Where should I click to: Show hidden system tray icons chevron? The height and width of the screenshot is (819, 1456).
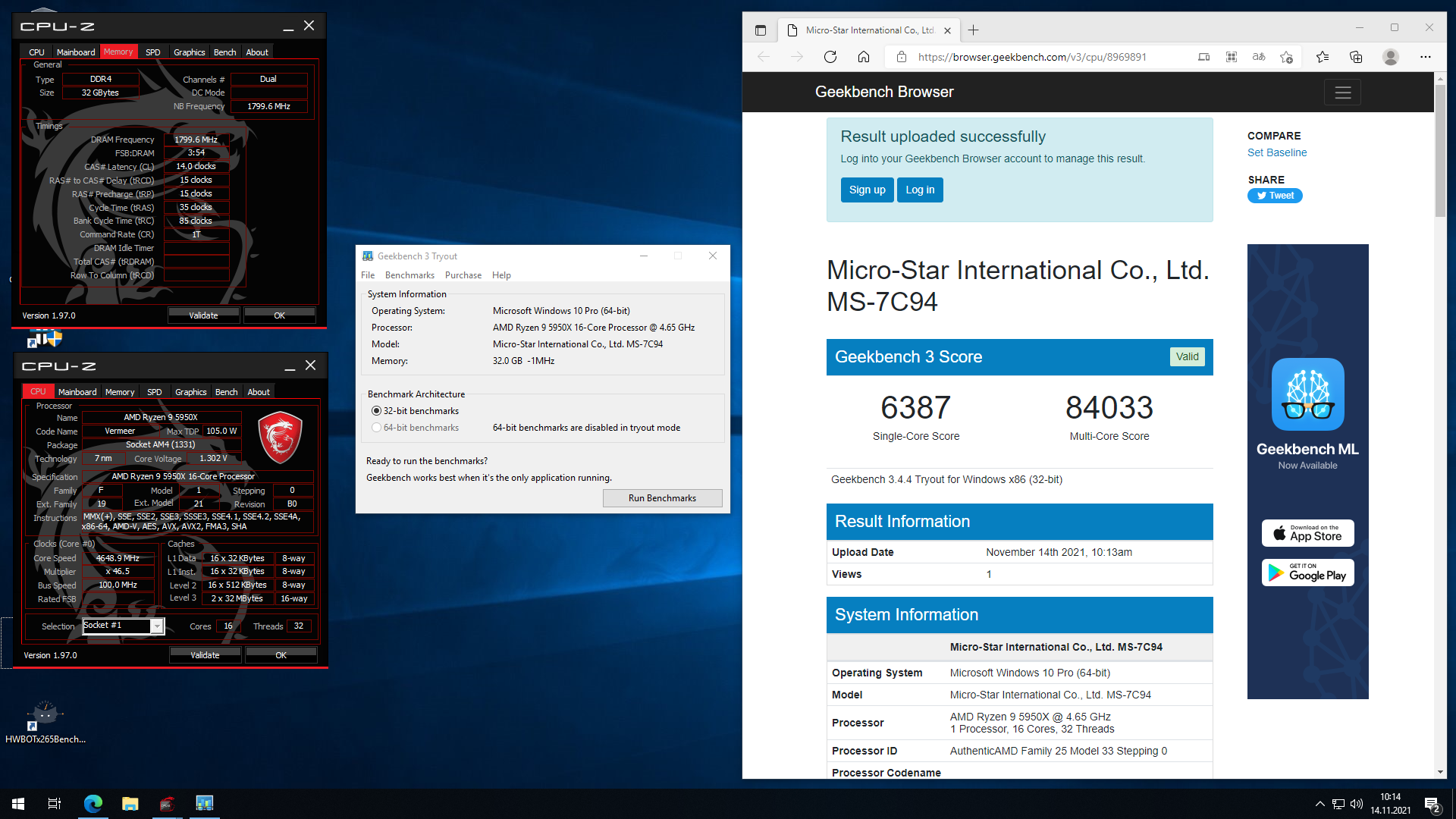pos(1320,804)
